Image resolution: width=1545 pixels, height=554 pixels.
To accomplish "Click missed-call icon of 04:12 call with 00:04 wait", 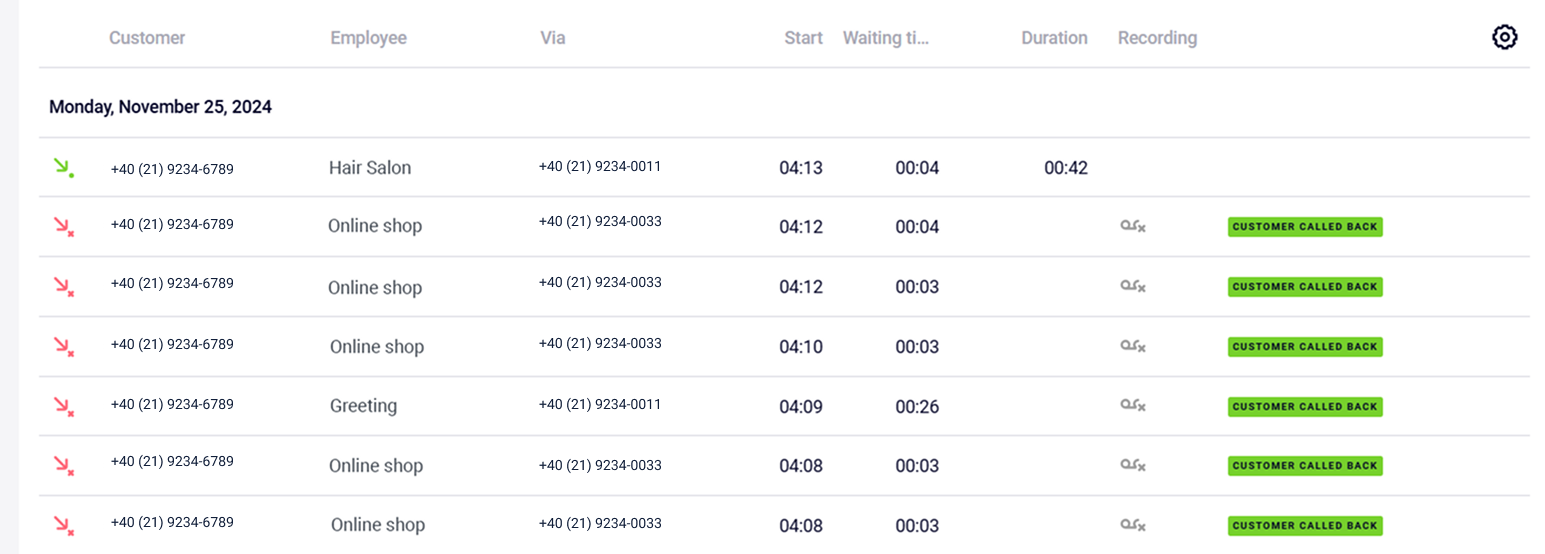I will click(x=63, y=227).
